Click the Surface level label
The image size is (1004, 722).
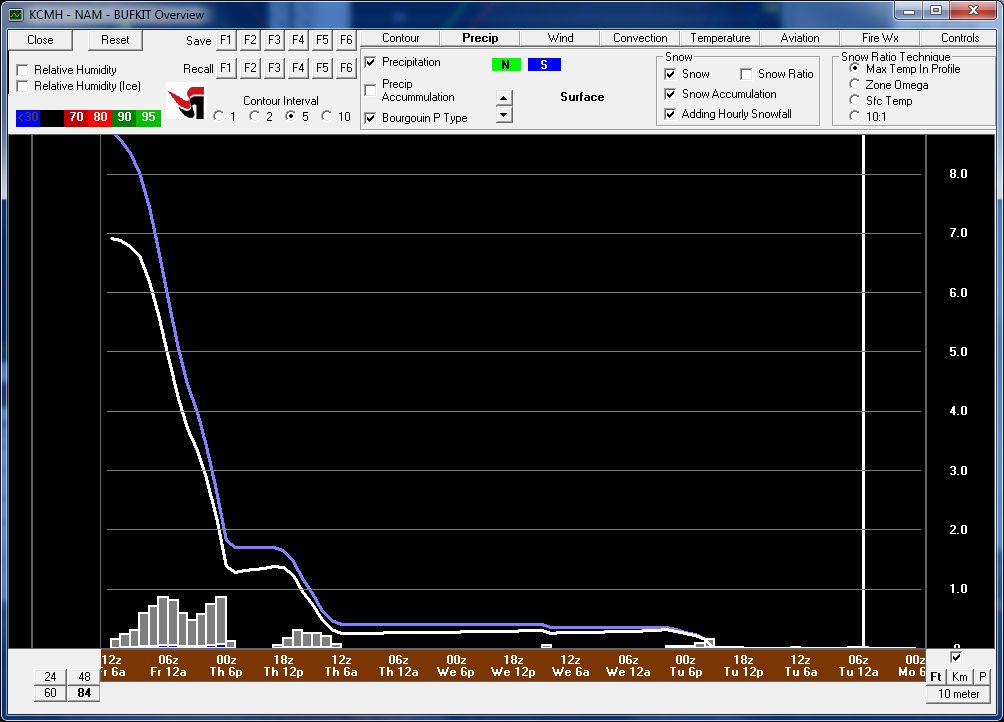point(582,97)
